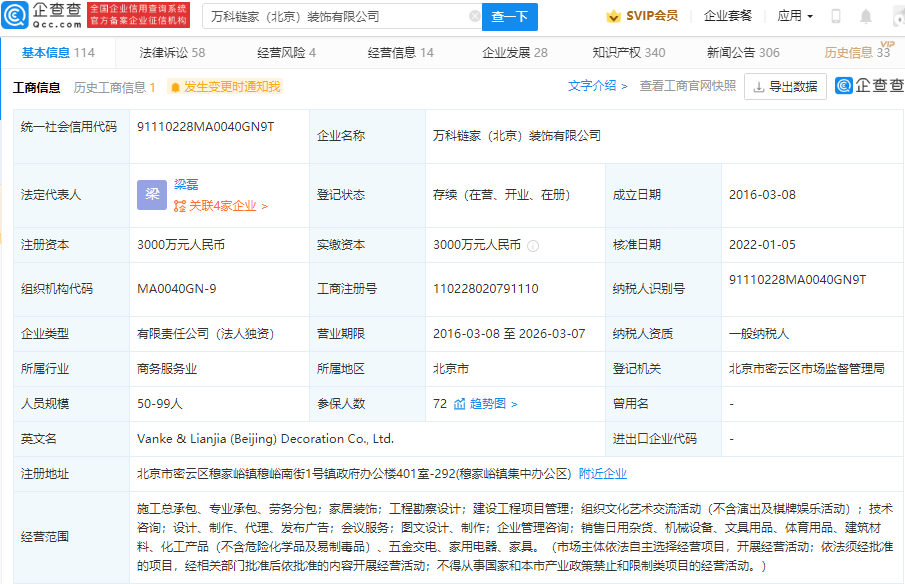Clear the search box with X icon

(x=474, y=17)
